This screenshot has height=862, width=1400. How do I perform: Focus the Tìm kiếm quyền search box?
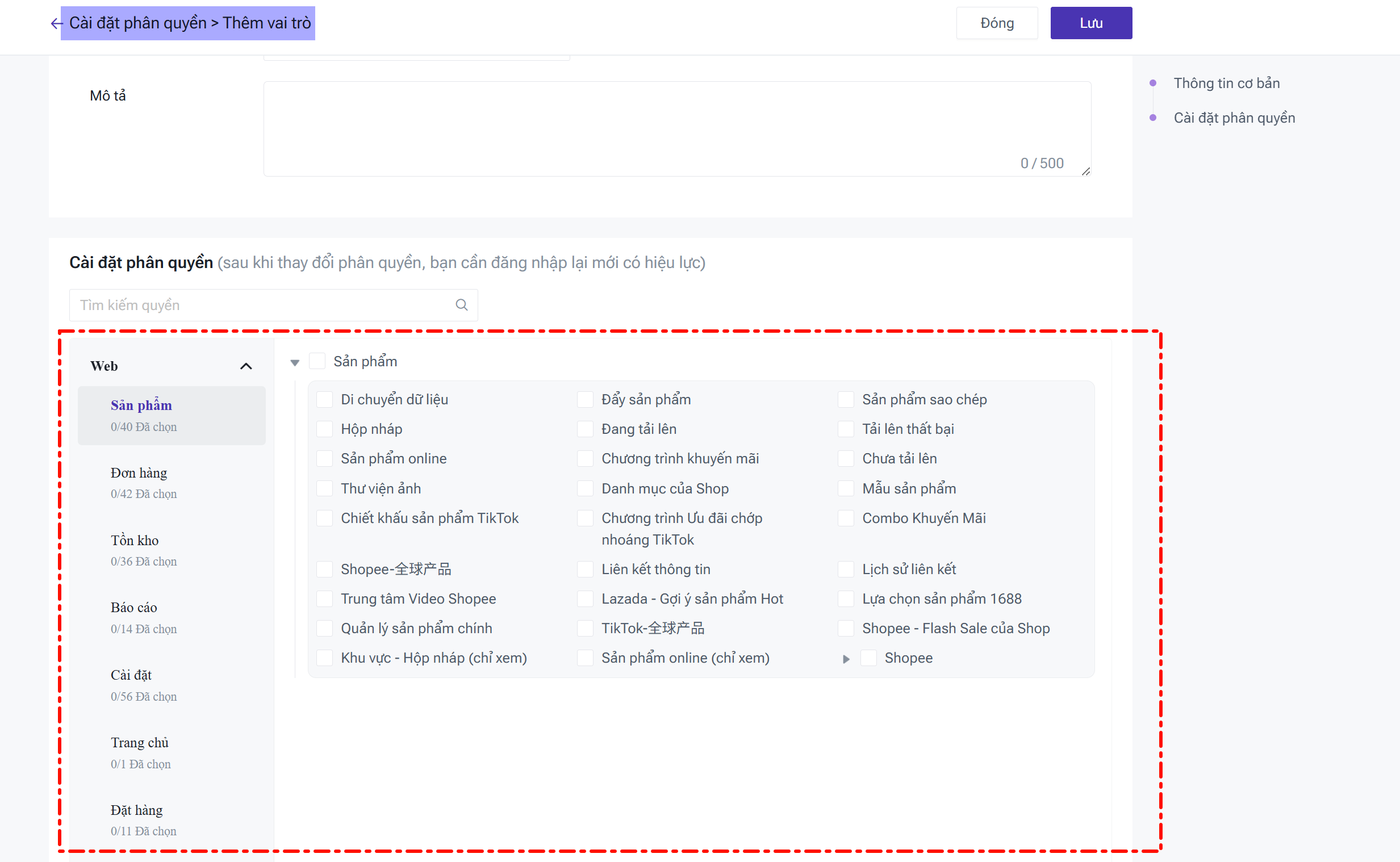pyautogui.click(x=262, y=305)
